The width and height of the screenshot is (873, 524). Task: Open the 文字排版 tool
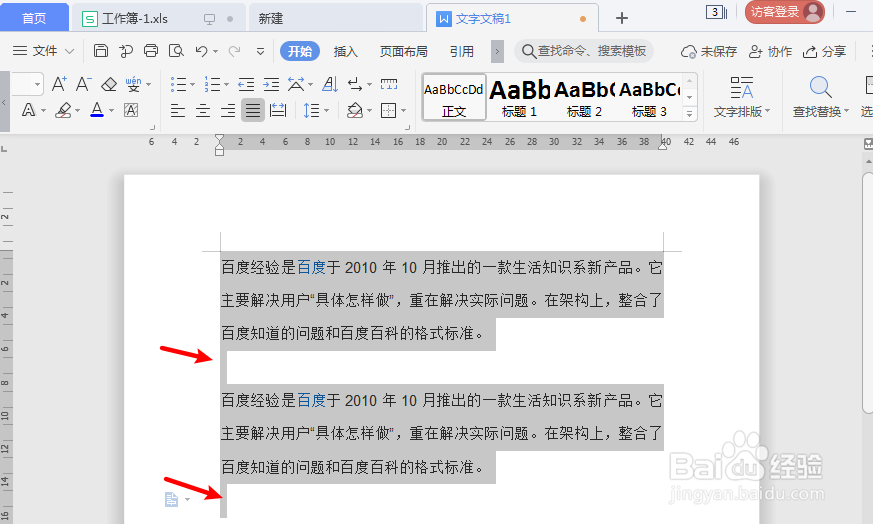(742, 96)
